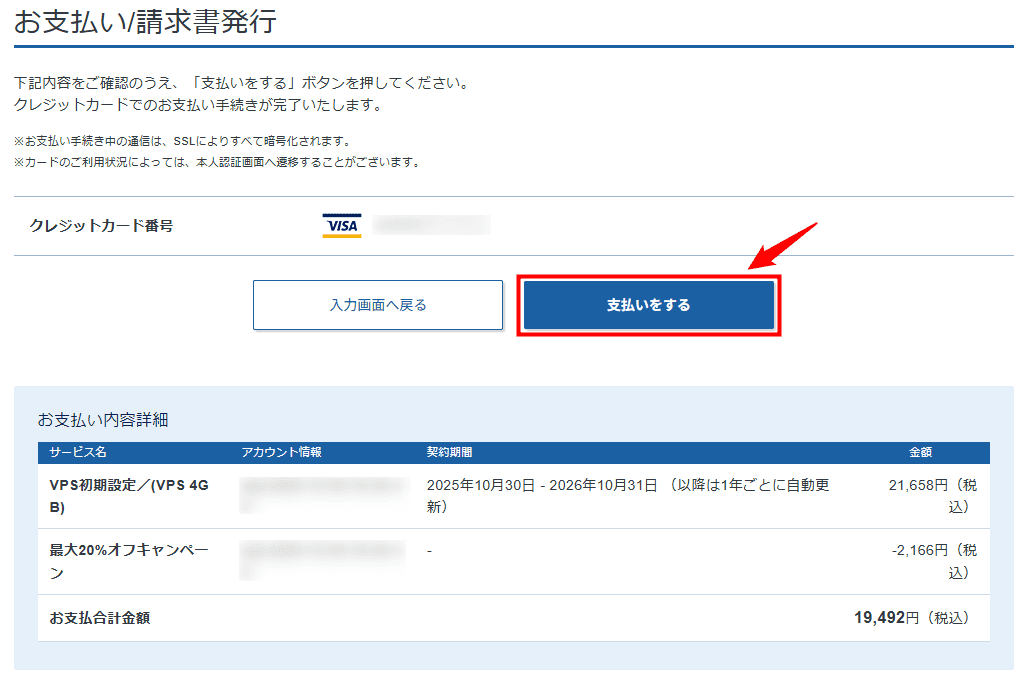Click the VISA card brand icon

pyautogui.click(x=340, y=224)
